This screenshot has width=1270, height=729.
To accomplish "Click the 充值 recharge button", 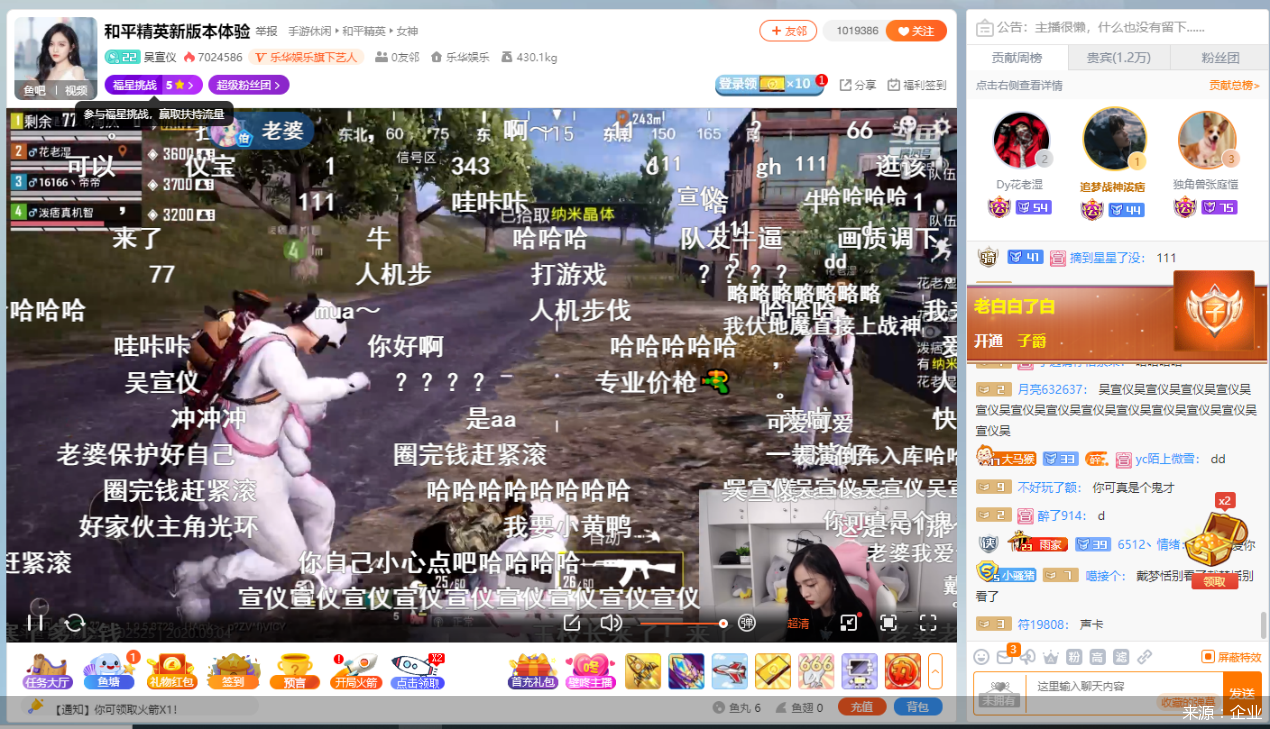I will (862, 707).
